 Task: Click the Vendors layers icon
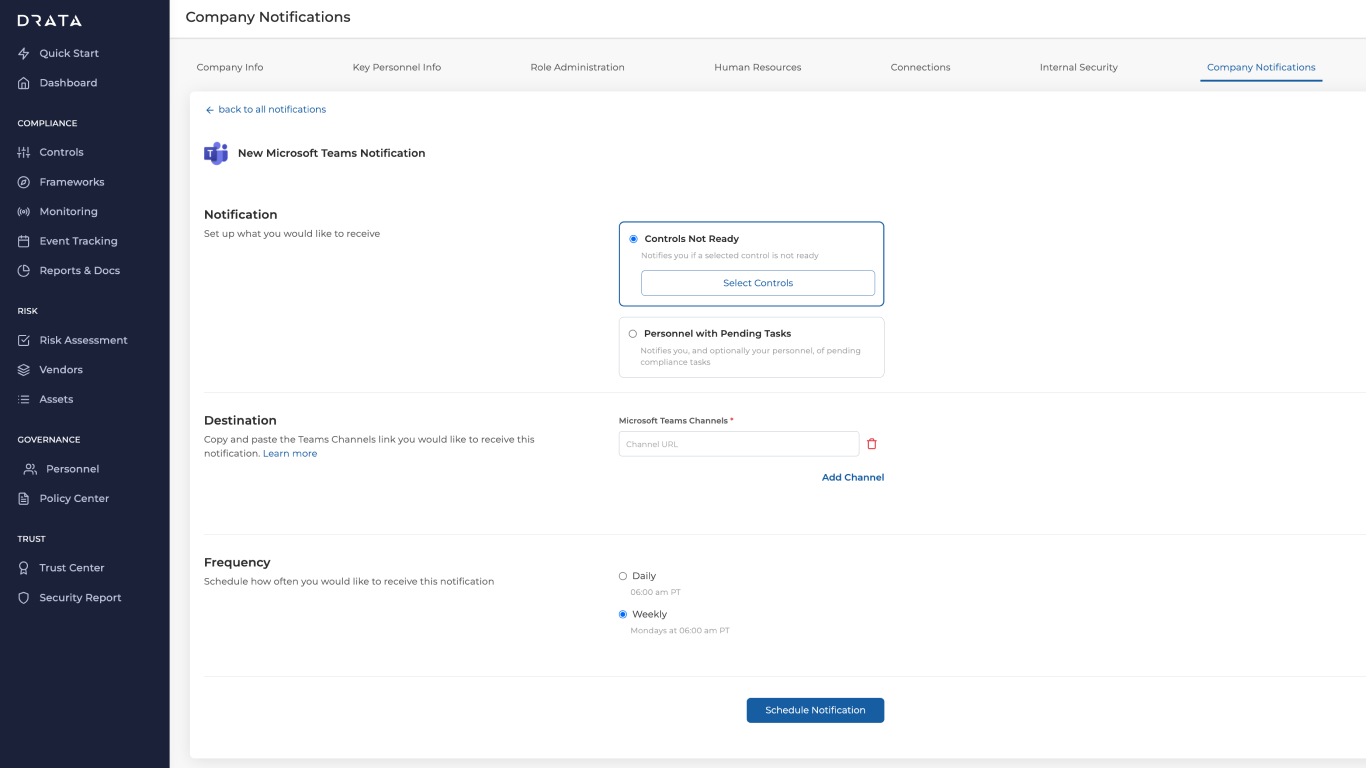[24, 370]
